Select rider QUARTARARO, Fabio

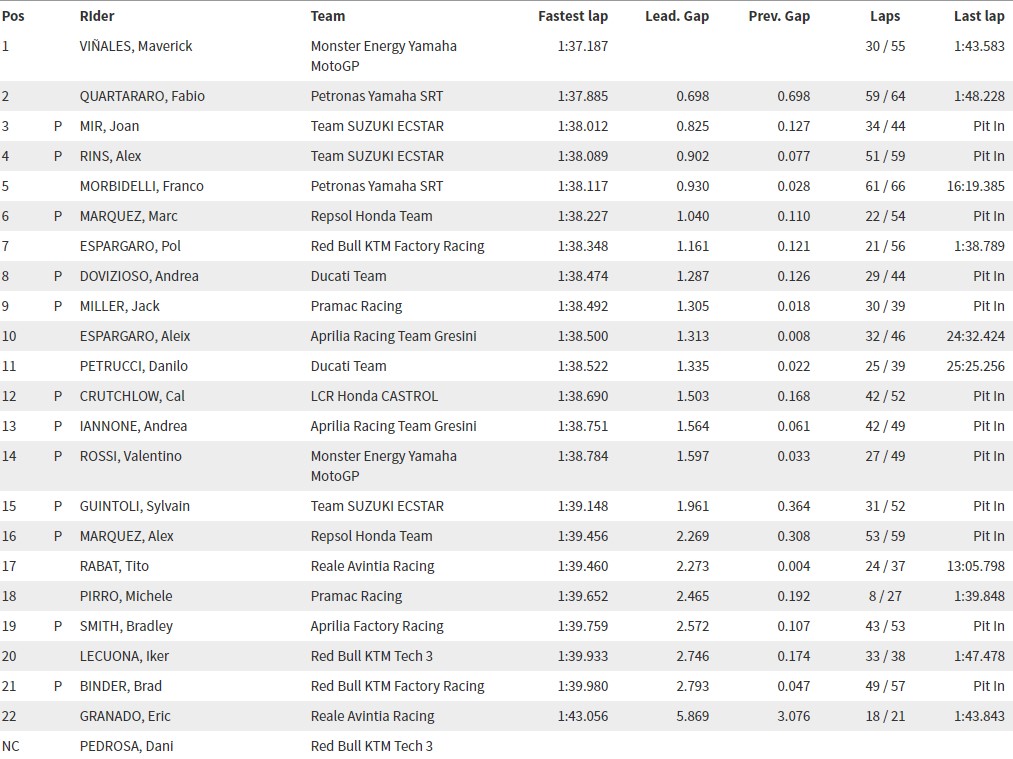(142, 96)
